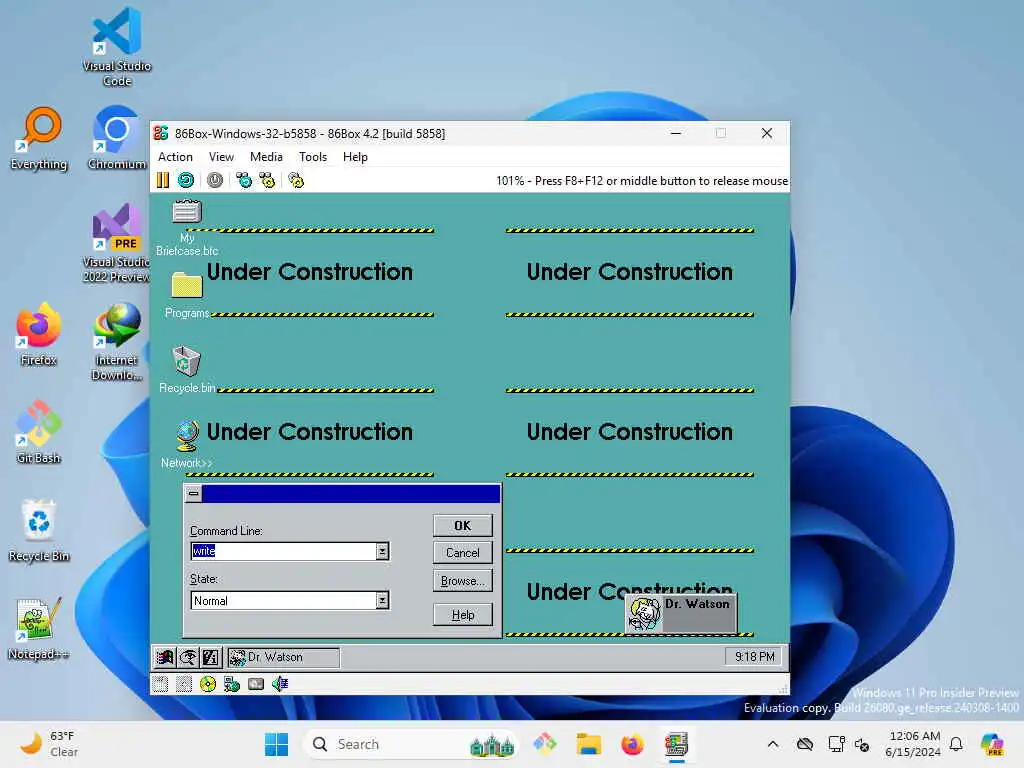
Task: Select the Visual Studio 2022 Preview shortcut
Action: pos(117,243)
